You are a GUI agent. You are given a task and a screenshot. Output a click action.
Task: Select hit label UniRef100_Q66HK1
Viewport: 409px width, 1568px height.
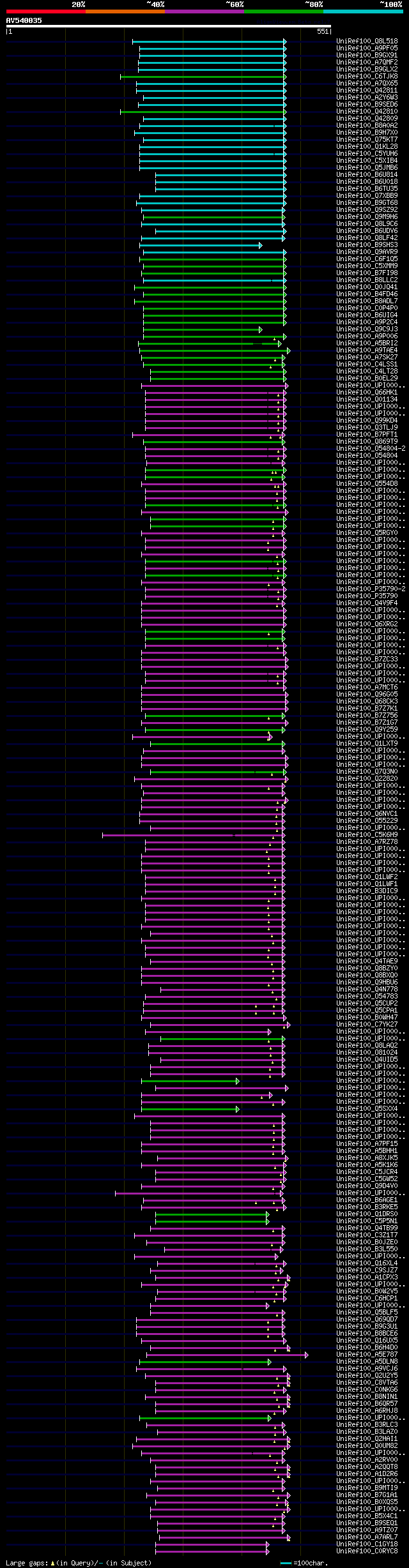click(x=367, y=393)
